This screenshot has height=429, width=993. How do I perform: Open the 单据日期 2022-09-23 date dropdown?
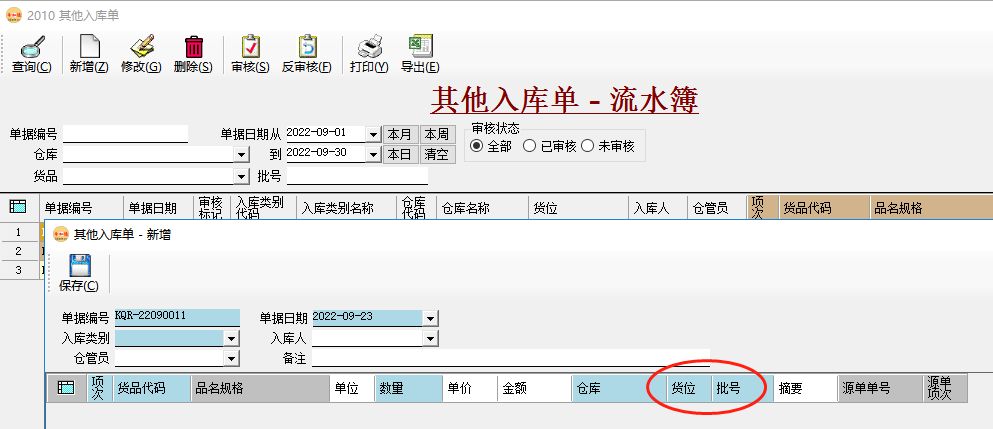click(x=431, y=318)
